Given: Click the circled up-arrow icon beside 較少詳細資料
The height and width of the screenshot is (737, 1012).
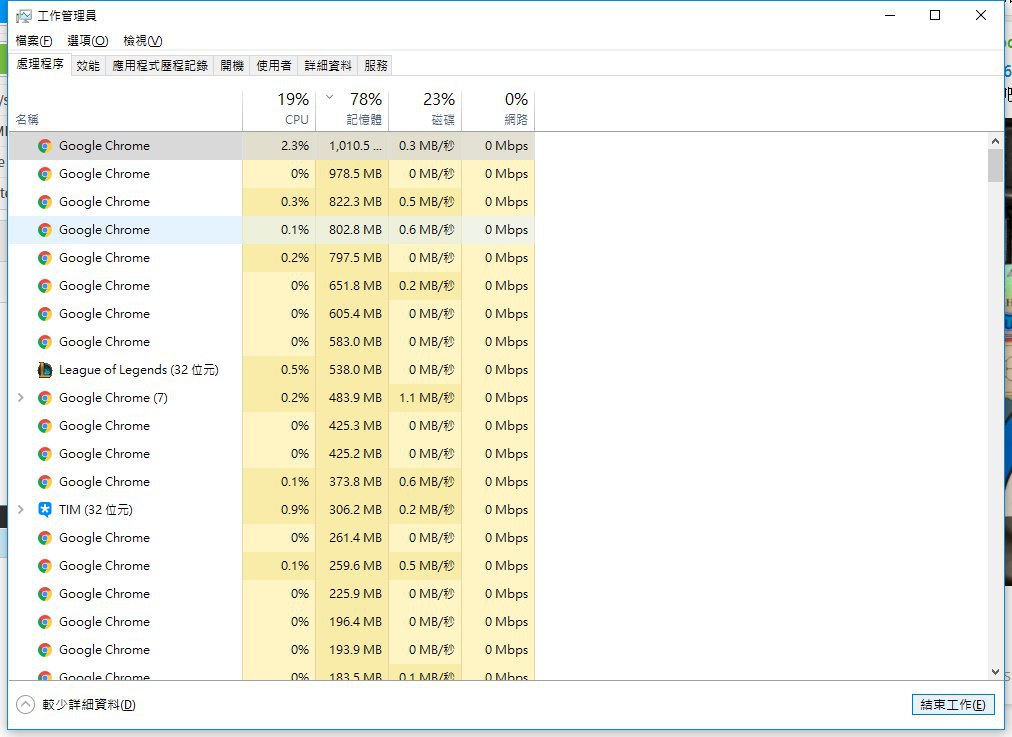Looking at the screenshot, I should pyautogui.click(x=25, y=705).
